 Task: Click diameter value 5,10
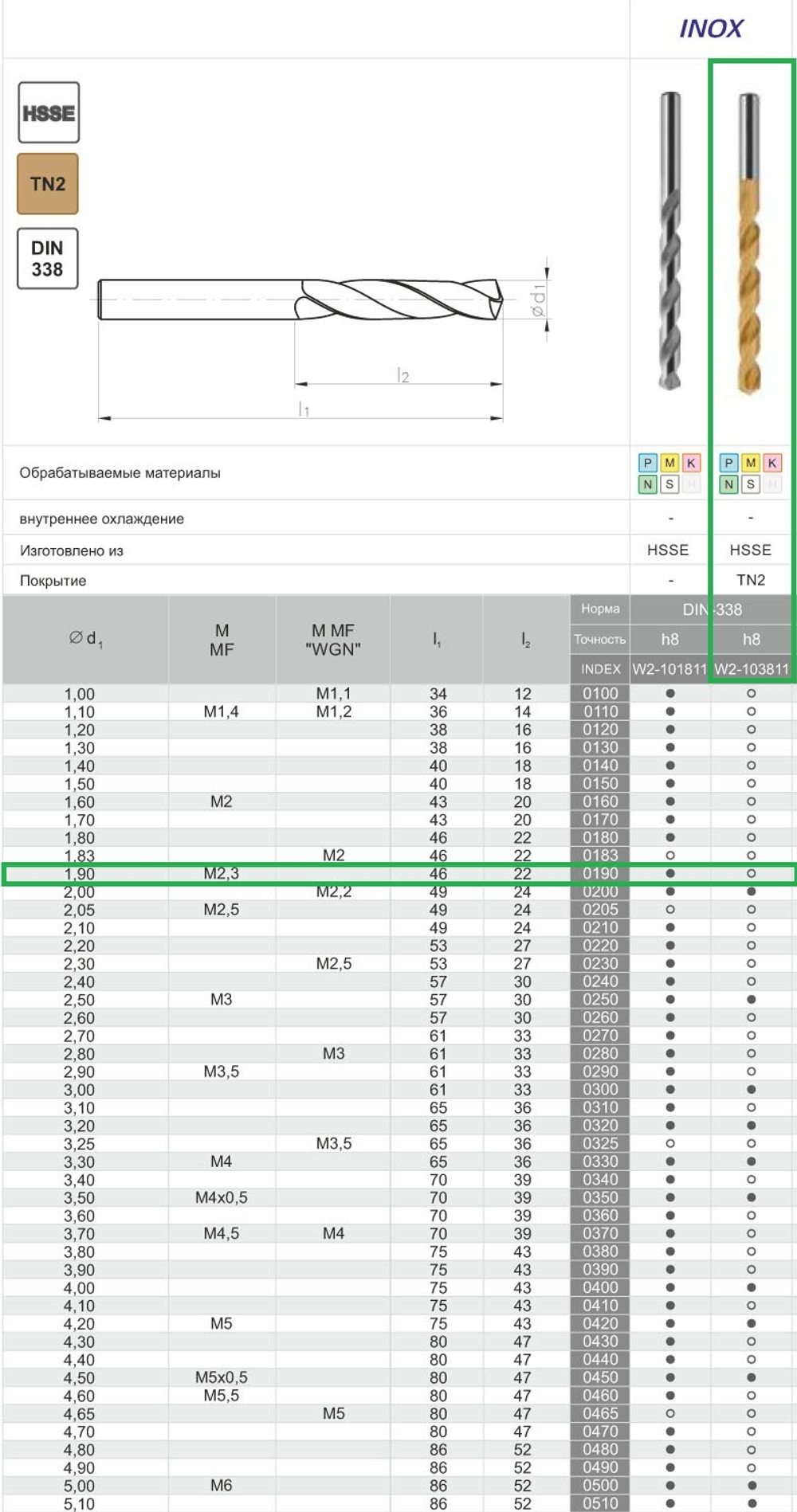79,1504
